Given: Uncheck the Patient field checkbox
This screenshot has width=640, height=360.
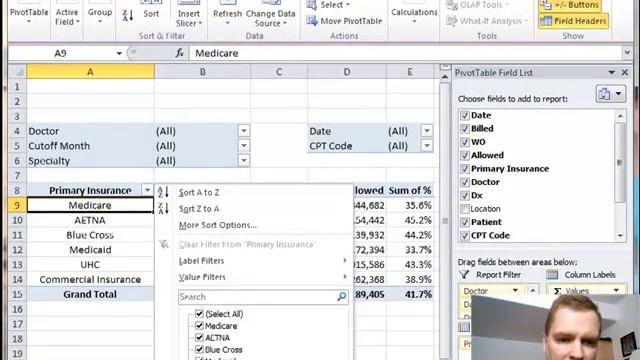Looking at the screenshot, I should 464,222.
